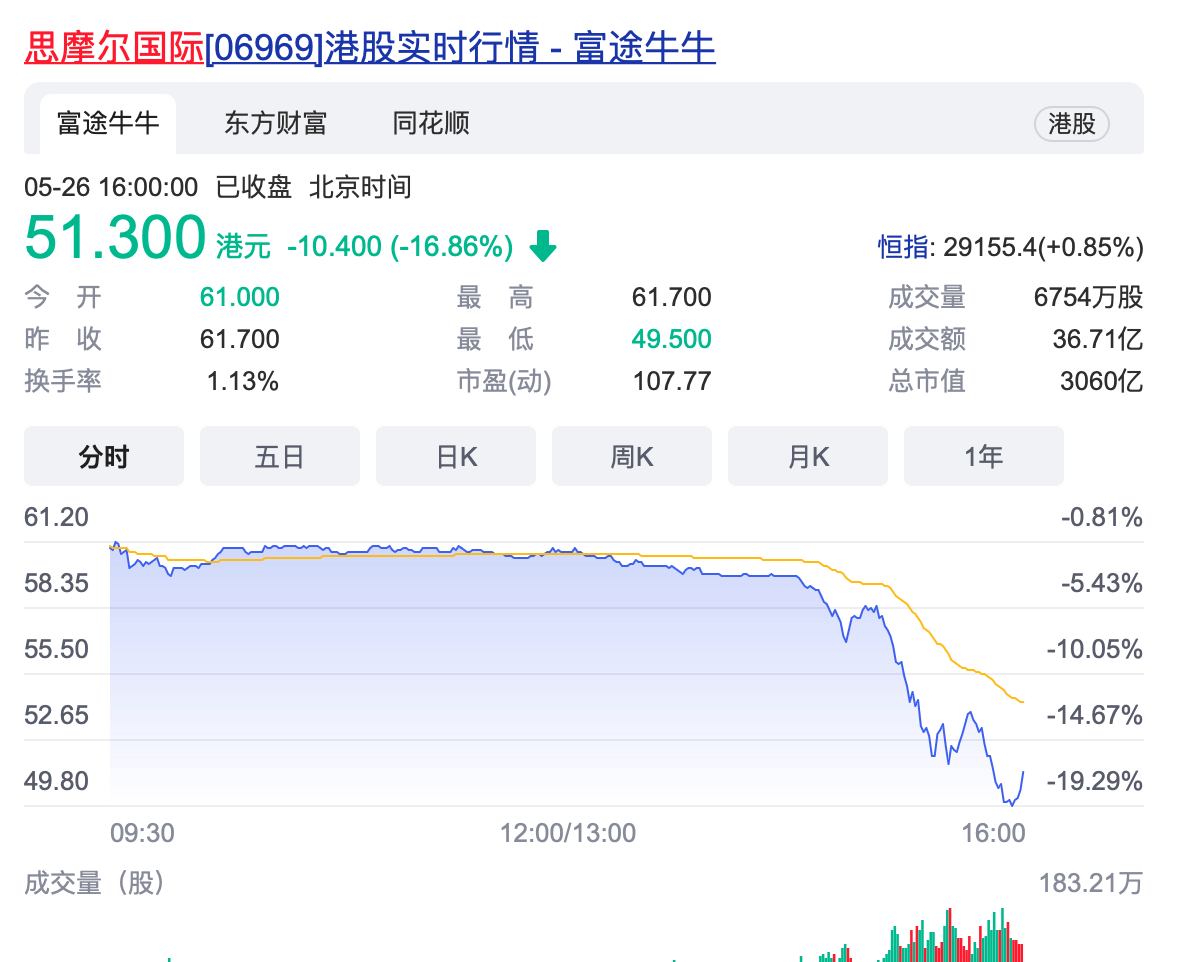Switch to the 东方财富 source tab

tap(275, 123)
